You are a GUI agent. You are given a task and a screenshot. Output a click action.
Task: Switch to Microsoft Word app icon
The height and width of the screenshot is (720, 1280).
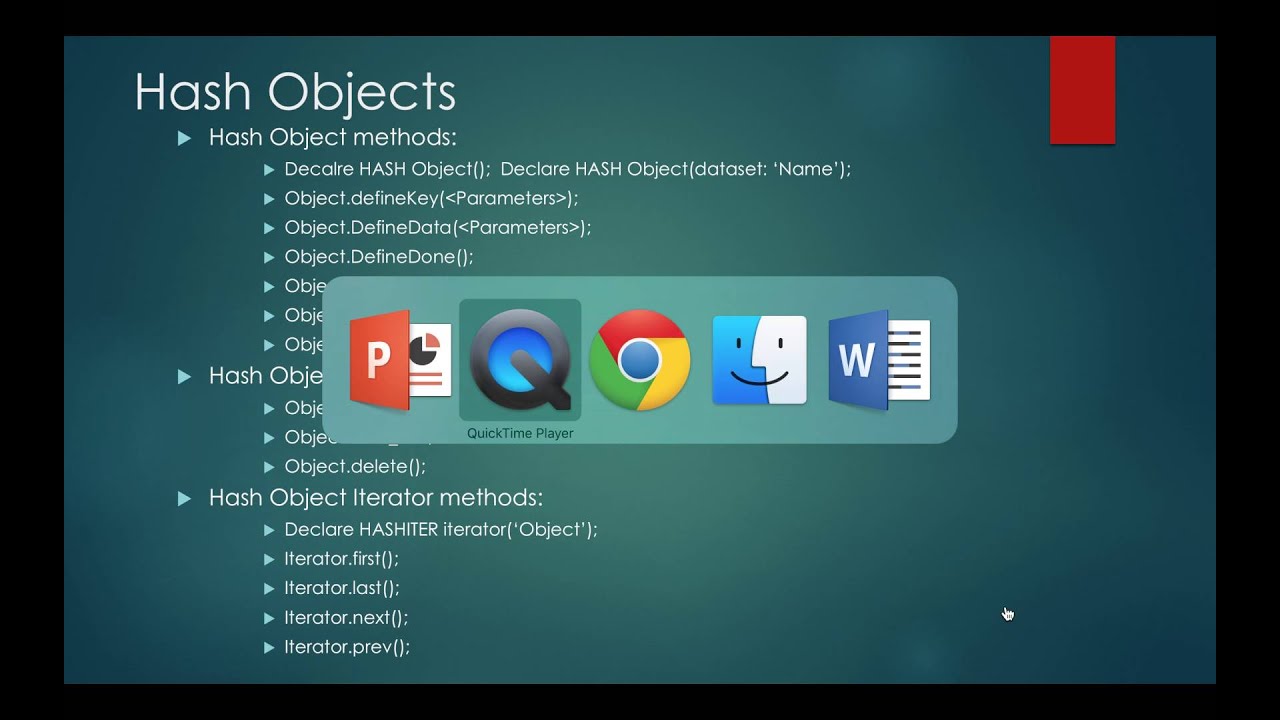pyautogui.click(x=880, y=360)
